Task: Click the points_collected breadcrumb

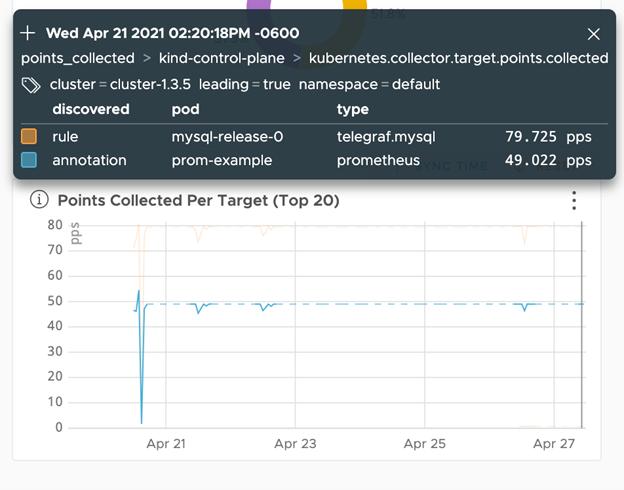Action: pos(78,59)
